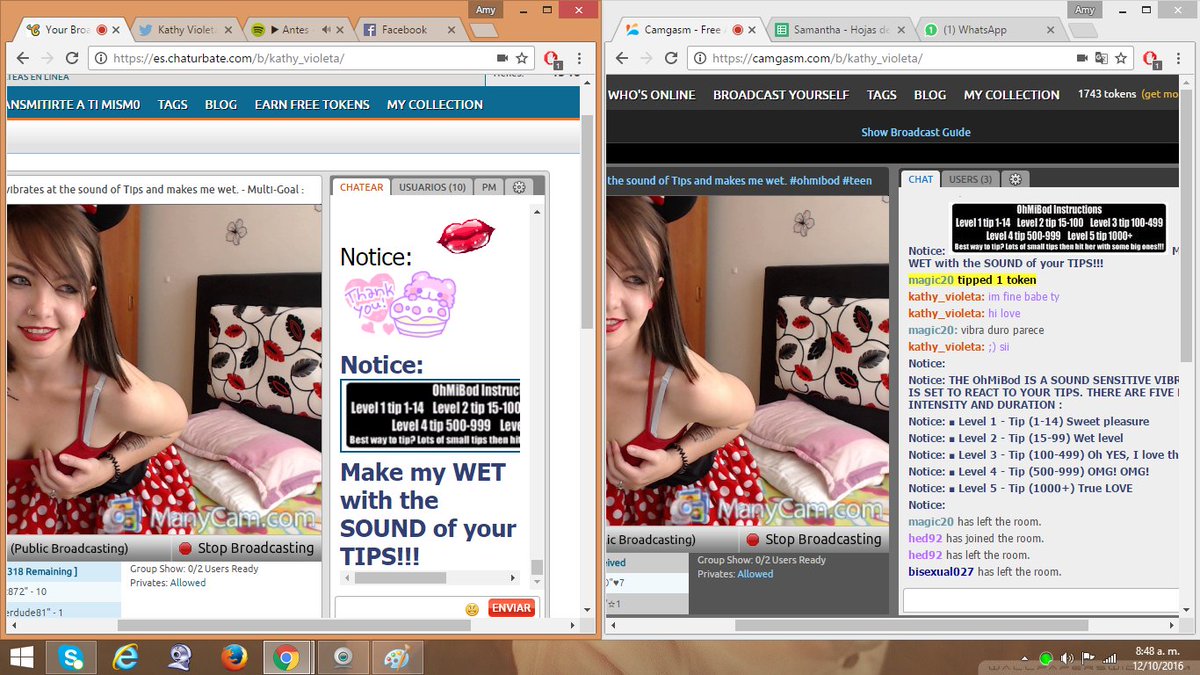The image size is (1200, 675).
Task: Click username magic20 in the tipped message
Action: coord(931,280)
